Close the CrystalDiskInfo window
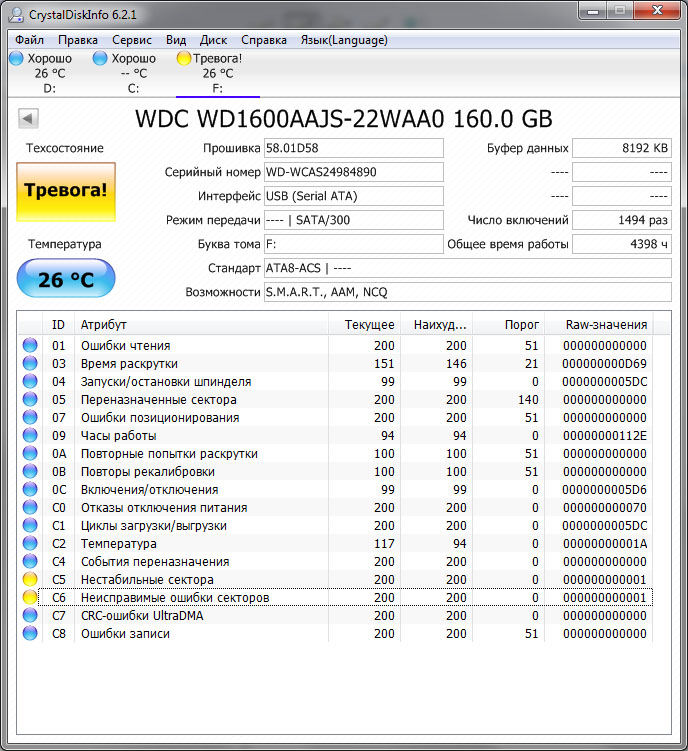This screenshot has height=751, width=688. (x=657, y=11)
